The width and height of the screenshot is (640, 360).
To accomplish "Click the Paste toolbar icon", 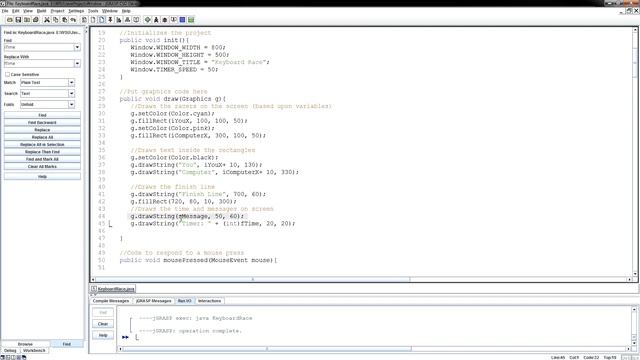I will point(64,20).
